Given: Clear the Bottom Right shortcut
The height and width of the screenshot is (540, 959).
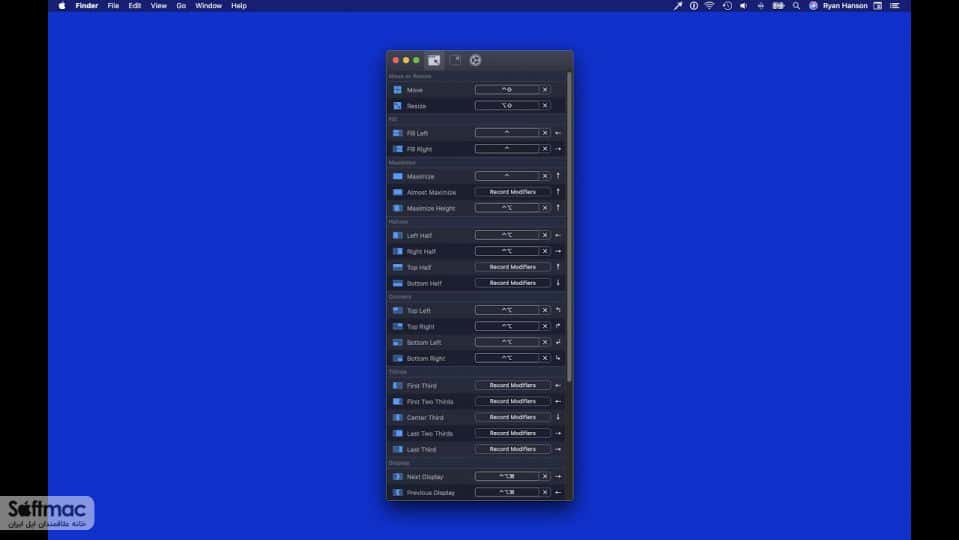Looking at the screenshot, I should pos(545,358).
